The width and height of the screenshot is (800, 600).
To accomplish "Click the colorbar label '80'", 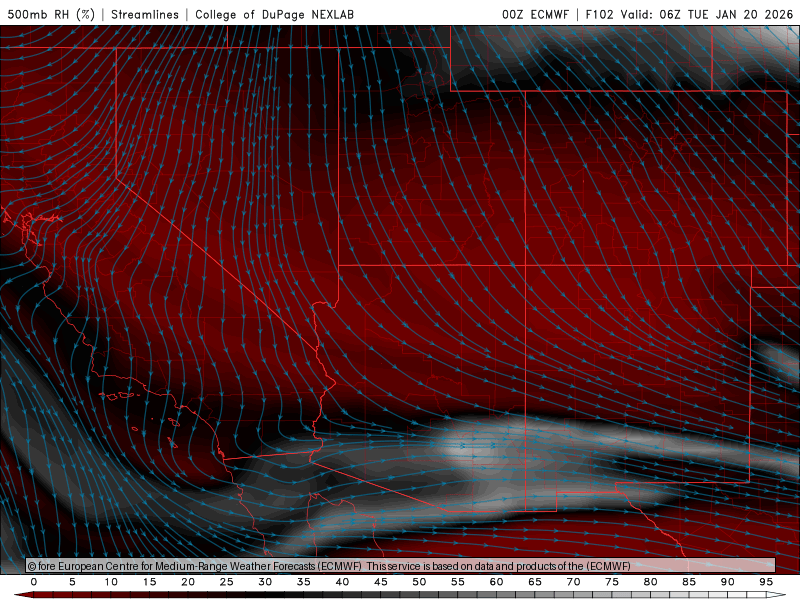I will coord(650,582).
